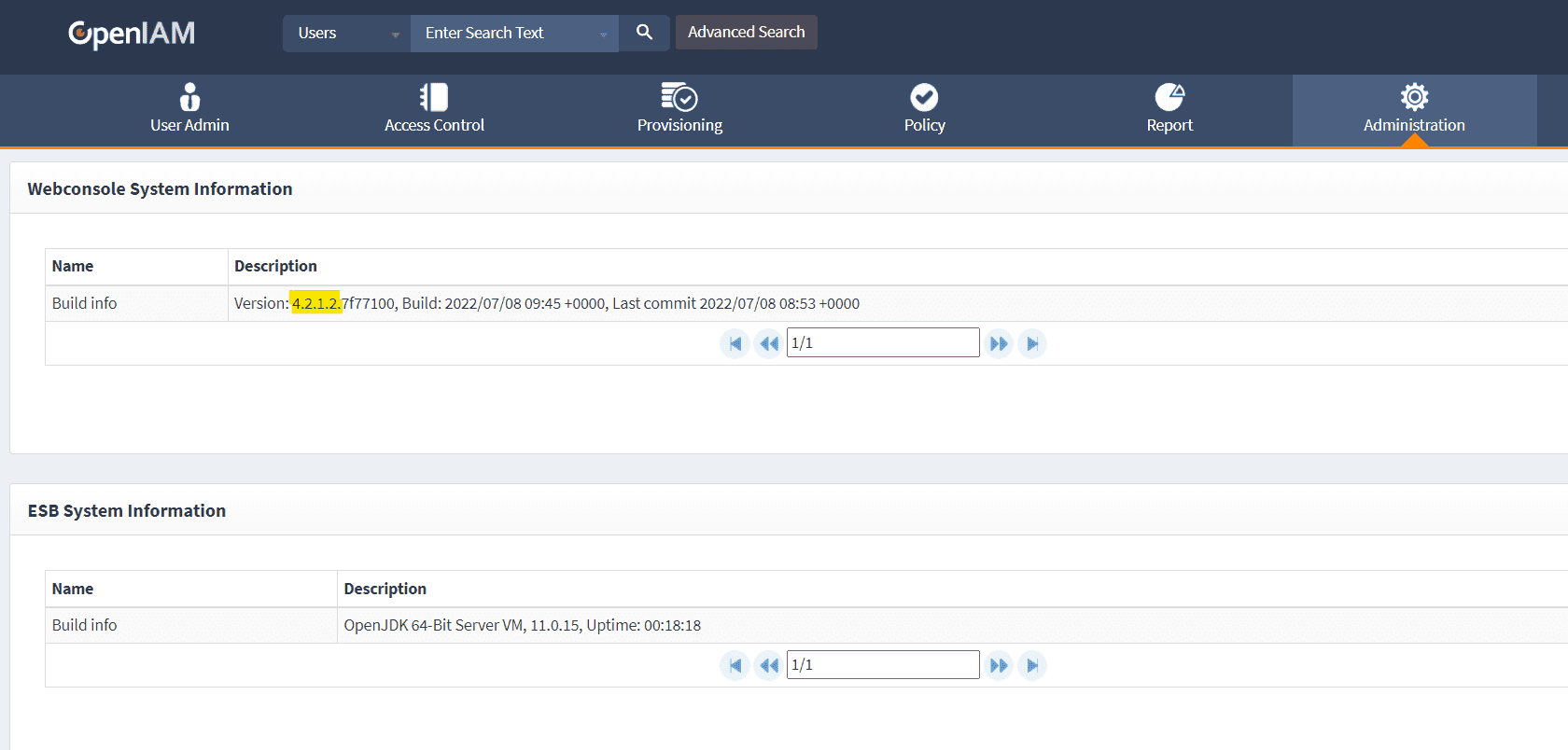The image size is (1568, 750).
Task: Click the Webconsole table page number field
Action: [x=883, y=343]
